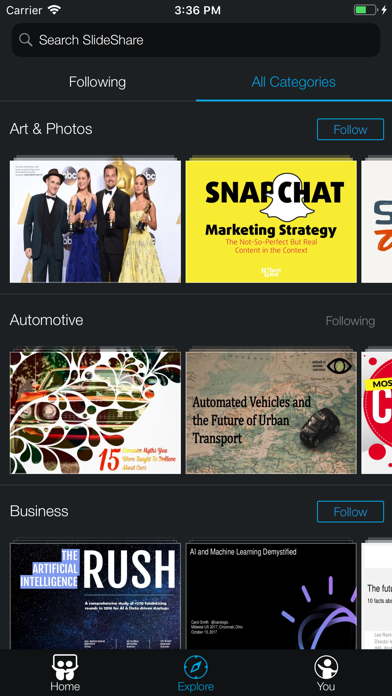This screenshot has height=696, width=392.
Task: Focus the Search SlideShare field
Action: [196, 40]
